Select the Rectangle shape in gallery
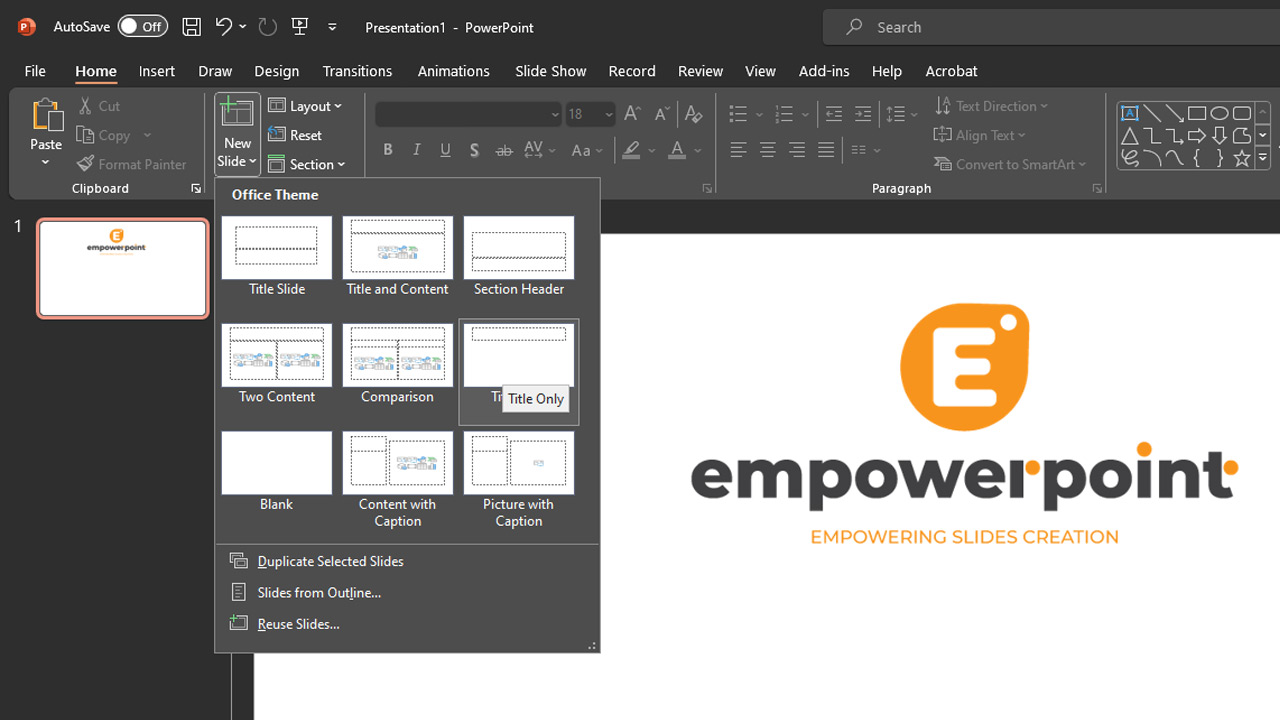 (x=1197, y=113)
